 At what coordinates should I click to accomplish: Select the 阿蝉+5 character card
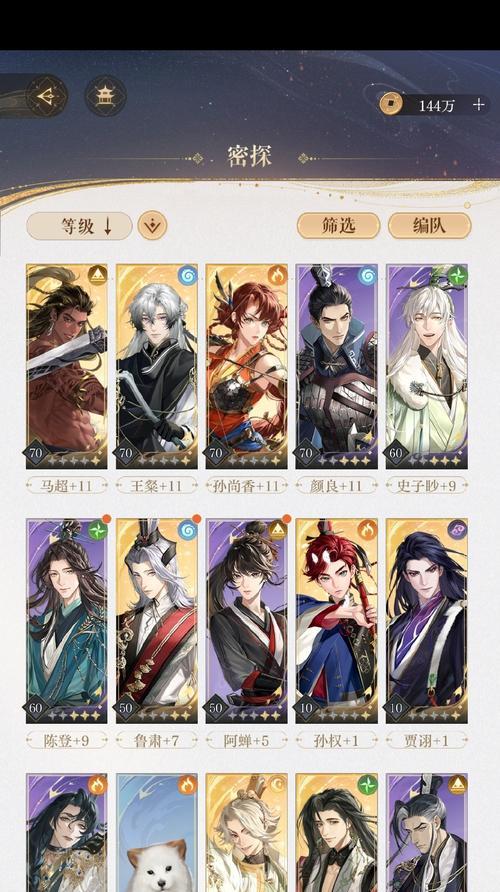pyautogui.click(x=247, y=621)
